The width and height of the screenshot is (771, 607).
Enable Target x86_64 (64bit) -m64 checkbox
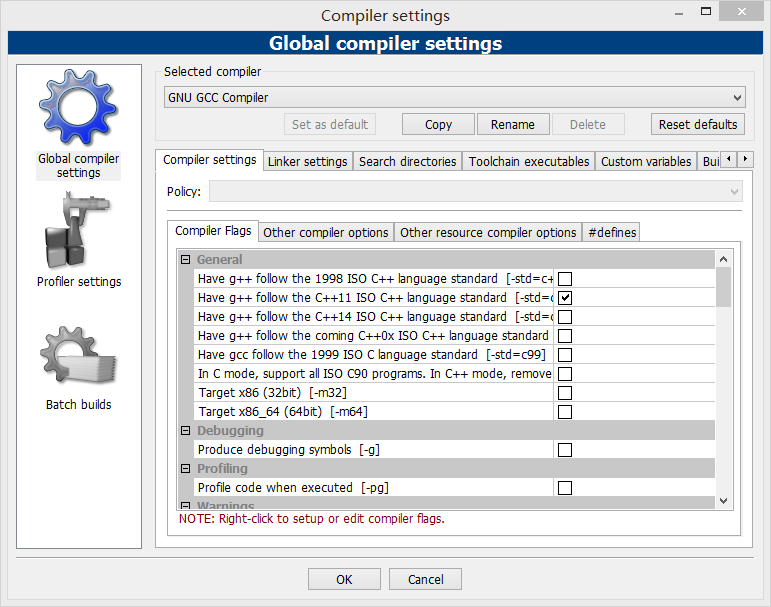(565, 412)
